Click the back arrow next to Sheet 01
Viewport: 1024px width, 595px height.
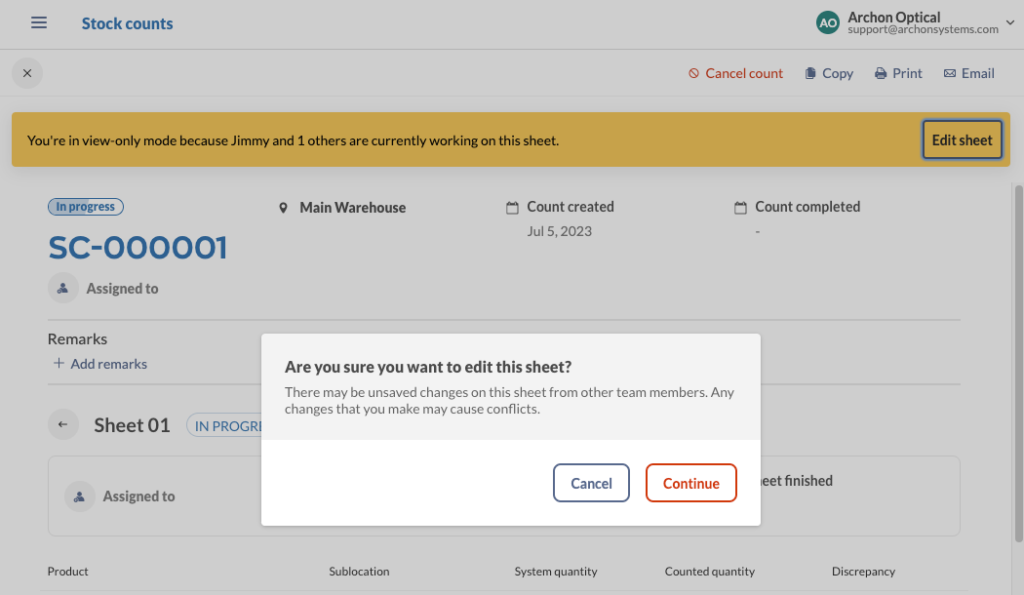pyautogui.click(x=63, y=424)
